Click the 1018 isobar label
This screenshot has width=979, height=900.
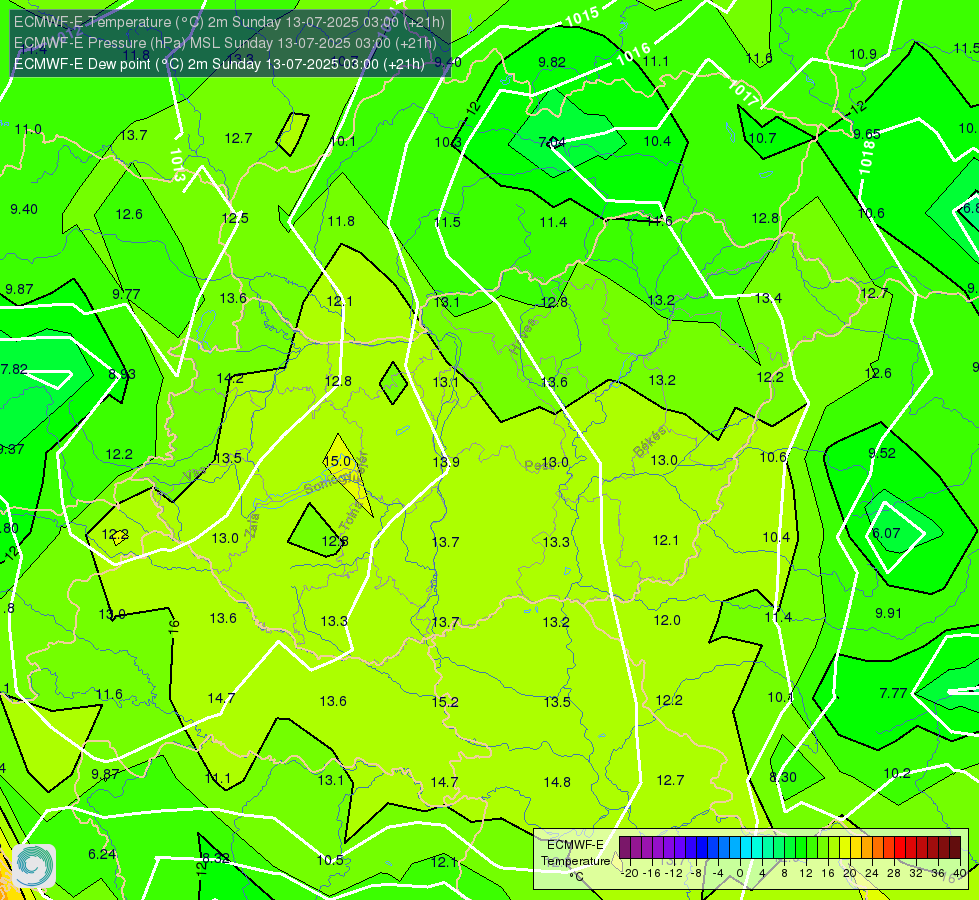[x=867, y=157]
